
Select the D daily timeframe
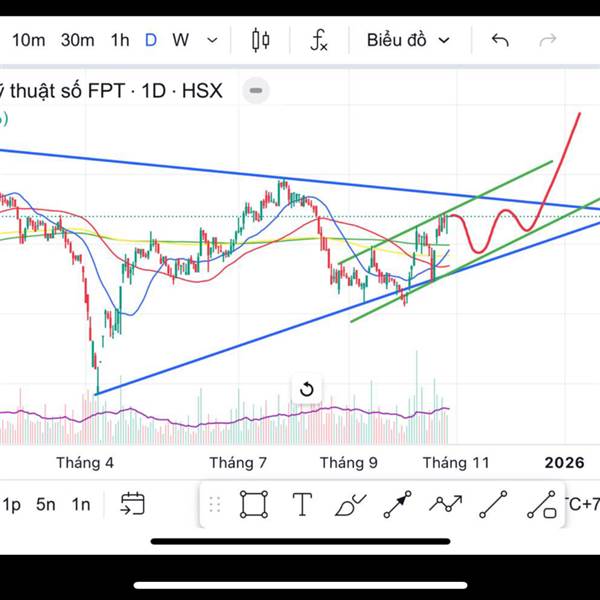click(151, 40)
